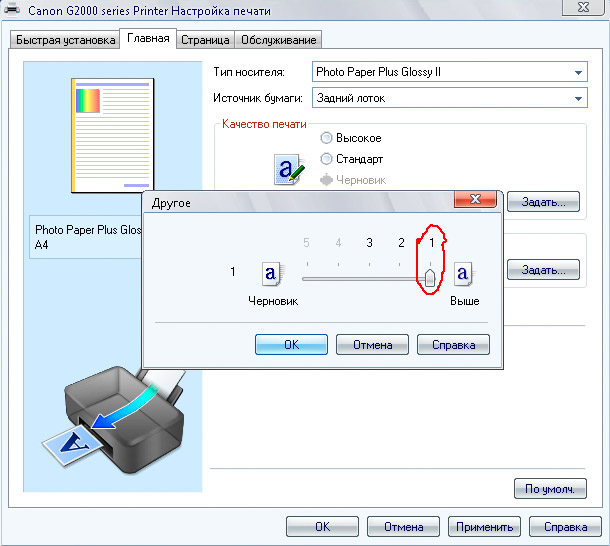This screenshot has height=546, width=610.
Task: Click the slider tick under number 3
Action: tap(369, 264)
